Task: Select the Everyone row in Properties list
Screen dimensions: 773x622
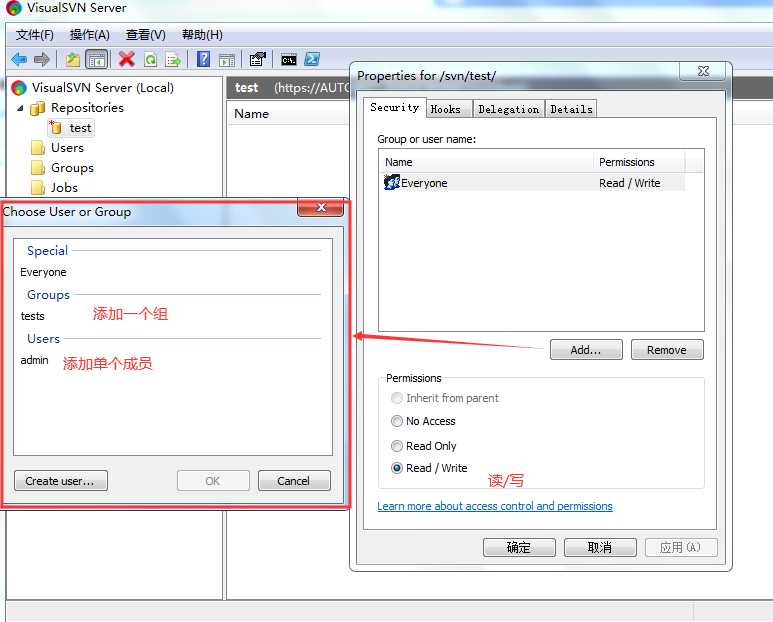Action: [x=534, y=183]
